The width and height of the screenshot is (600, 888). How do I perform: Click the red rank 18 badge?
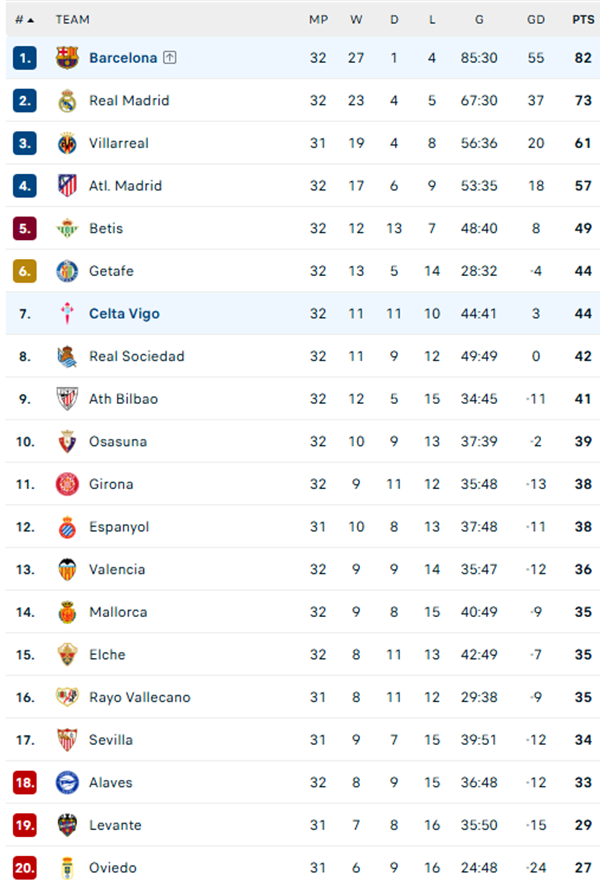tap(25, 783)
